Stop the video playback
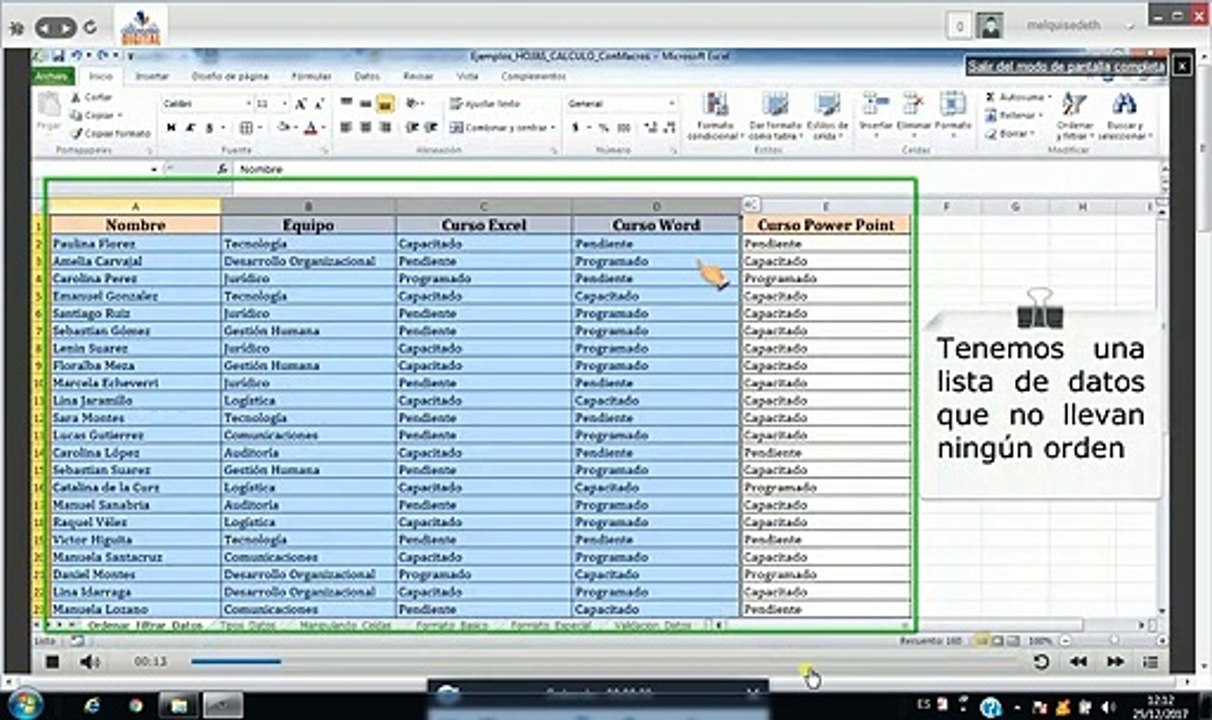 coord(53,661)
